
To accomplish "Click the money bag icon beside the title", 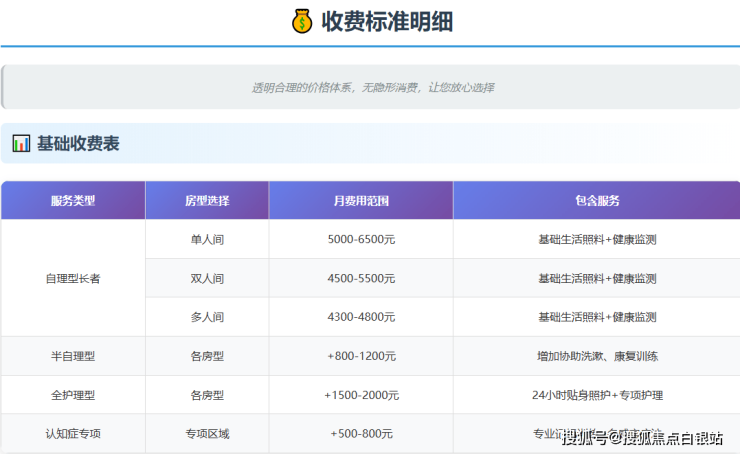I will [302, 21].
